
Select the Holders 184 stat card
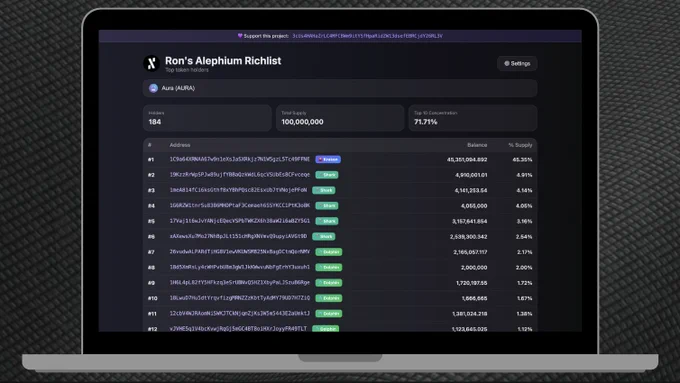[207, 118]
